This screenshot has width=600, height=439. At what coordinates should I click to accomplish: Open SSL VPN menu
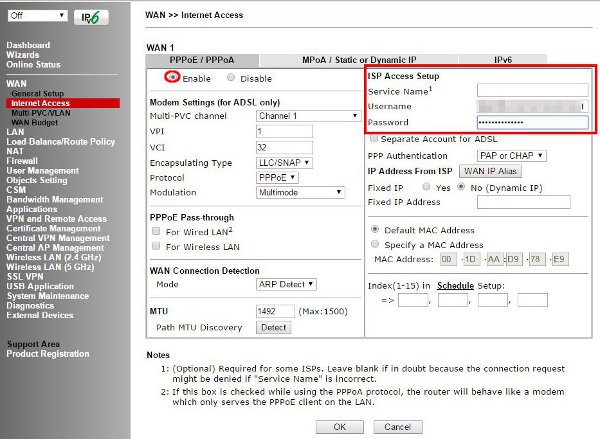(25, 276)
